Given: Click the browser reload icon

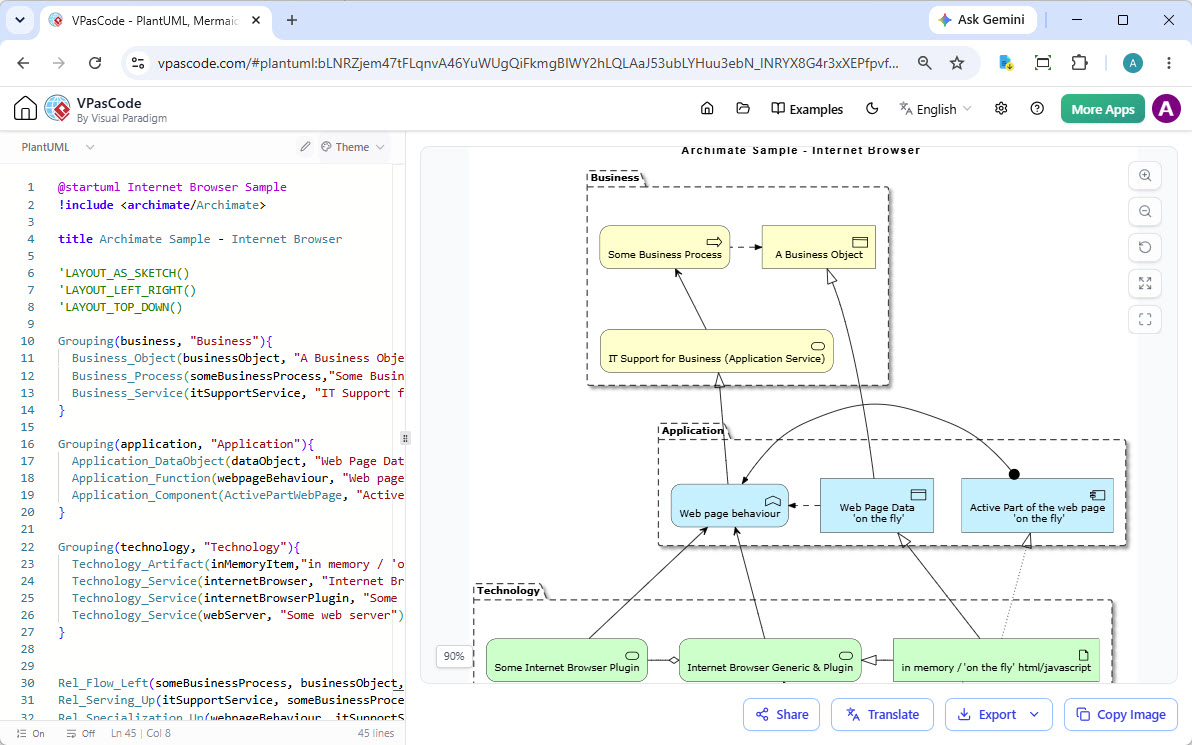Looking at the screenshot, I should pyautogui.click(x=95, y=63).
